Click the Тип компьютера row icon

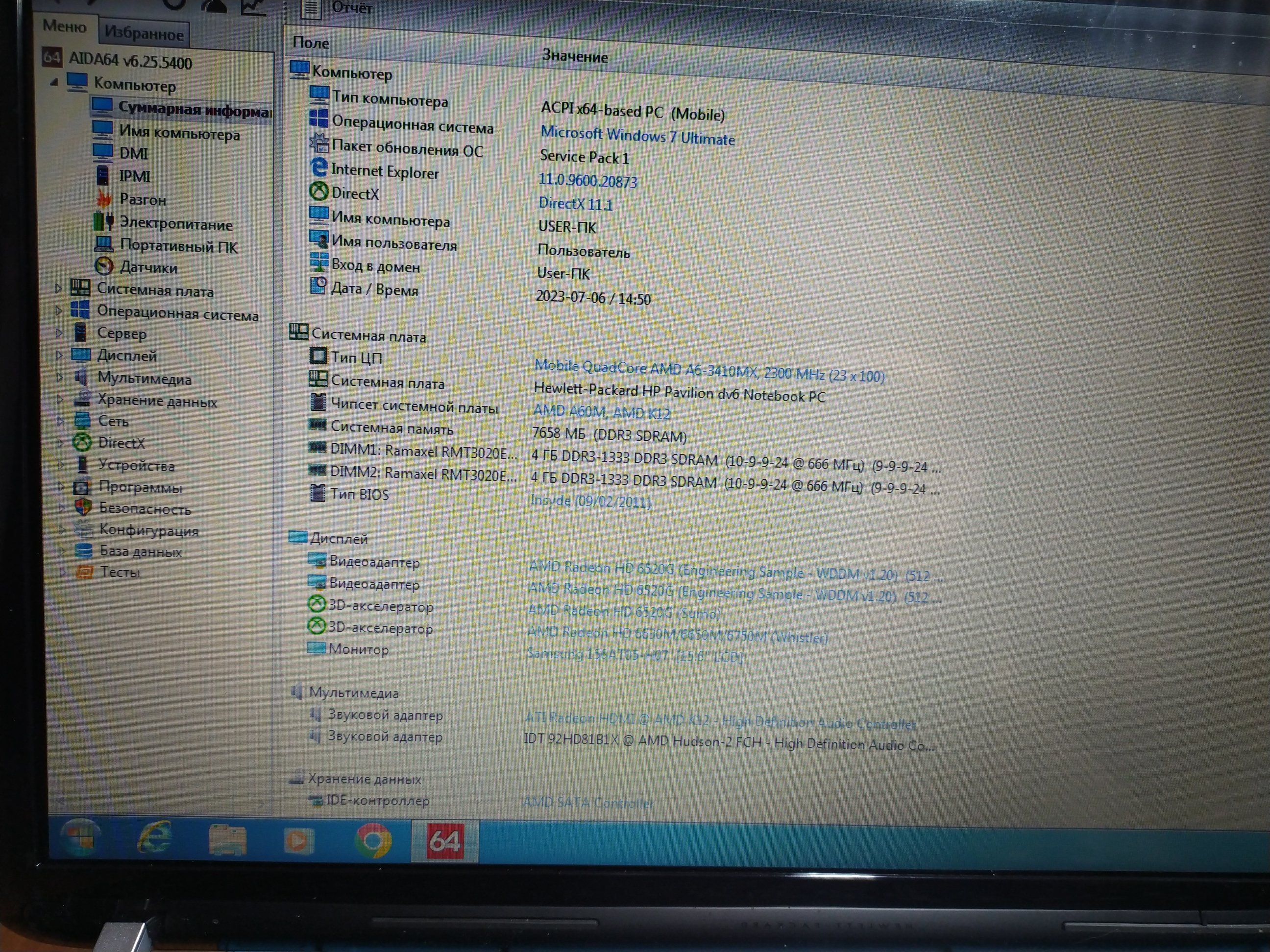319,94
